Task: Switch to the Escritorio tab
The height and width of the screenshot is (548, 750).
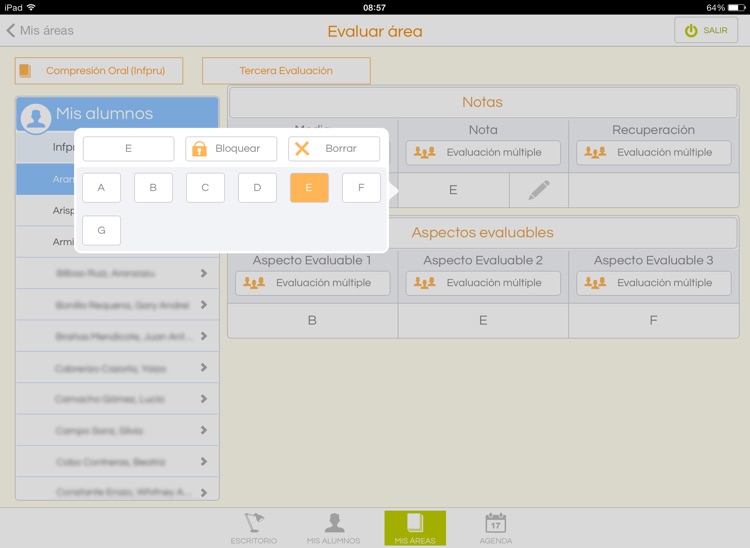Action: tap(254, 528)
